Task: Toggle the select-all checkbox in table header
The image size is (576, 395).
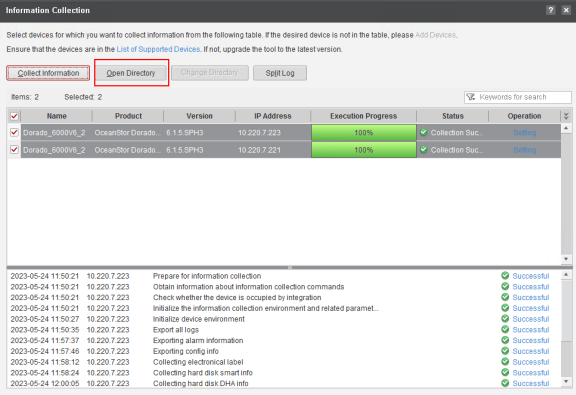Action: tap(14, 116)
